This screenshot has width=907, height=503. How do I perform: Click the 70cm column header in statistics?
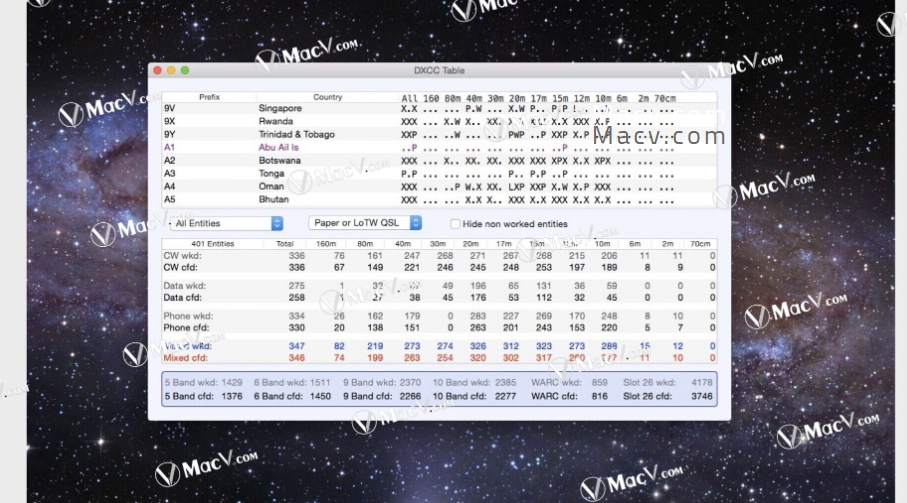click(700, 244)
